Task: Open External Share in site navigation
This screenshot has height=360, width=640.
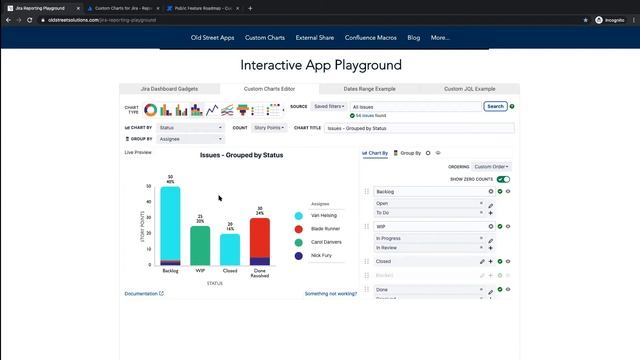Action: pos(315,38)
